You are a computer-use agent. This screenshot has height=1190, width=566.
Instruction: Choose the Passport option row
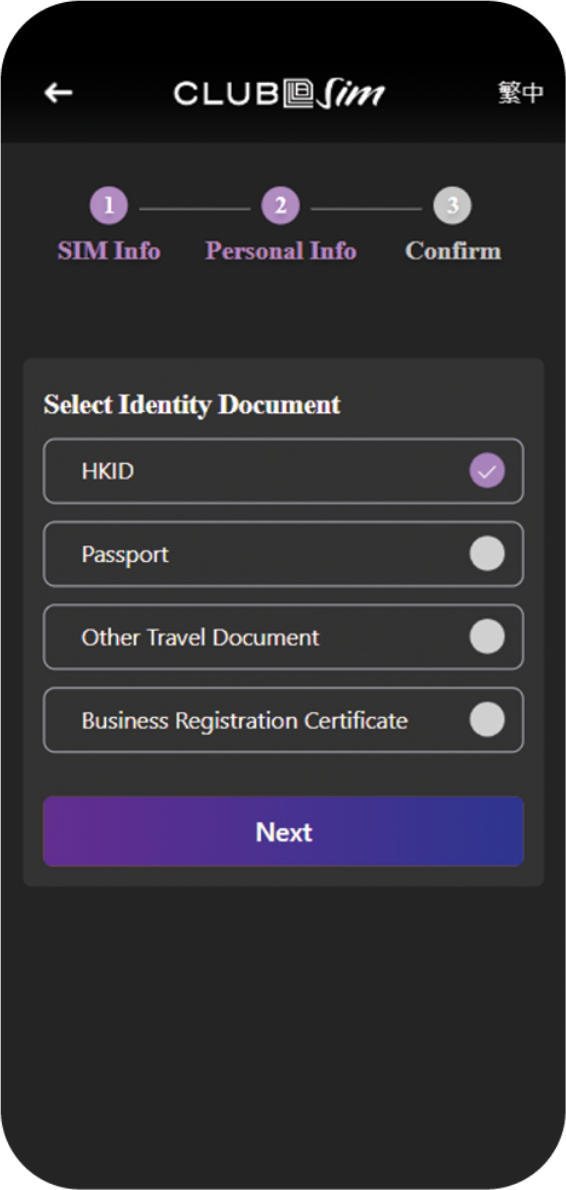click(x=283, y=554)
